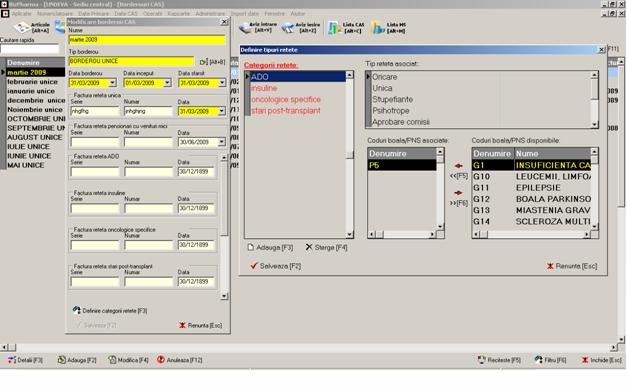627x391 pixels.
Task: Open the Aplicatie menu
Action: click(22, 14)
